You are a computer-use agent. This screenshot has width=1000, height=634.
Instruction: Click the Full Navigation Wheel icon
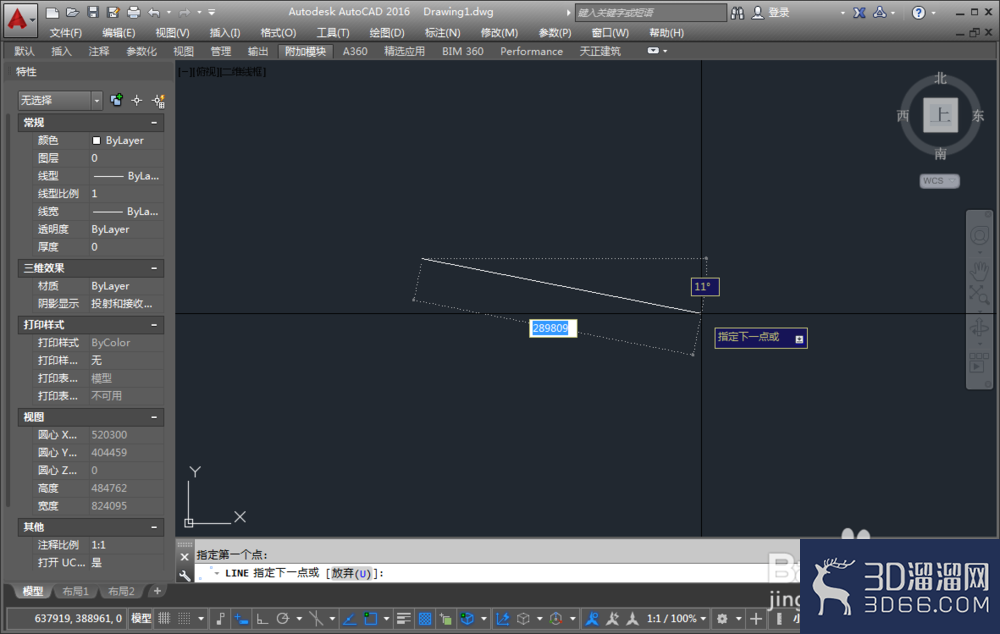979,236
